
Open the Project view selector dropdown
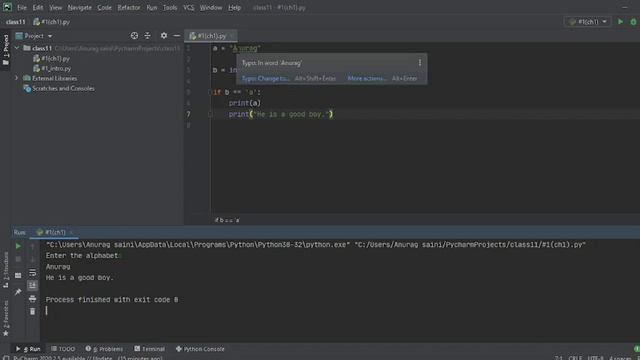point(34,36)
